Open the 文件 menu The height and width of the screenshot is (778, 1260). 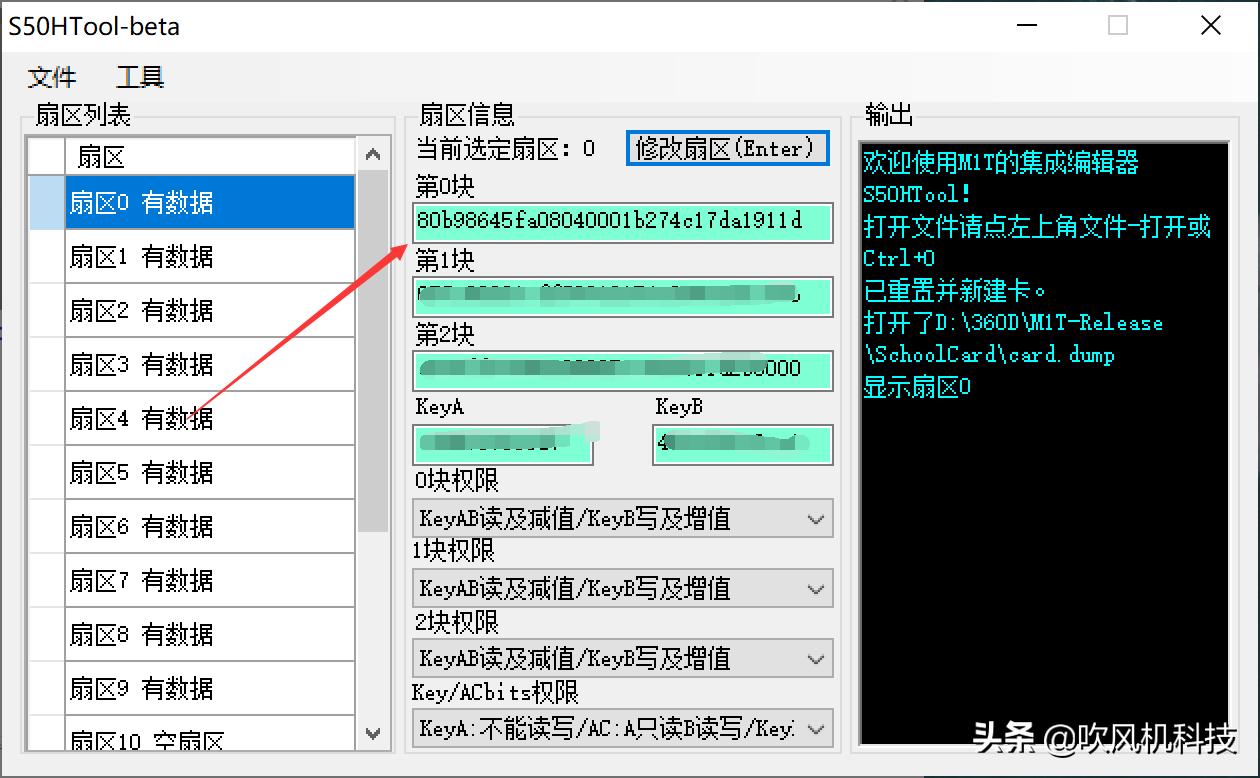[x=52, y=77]
